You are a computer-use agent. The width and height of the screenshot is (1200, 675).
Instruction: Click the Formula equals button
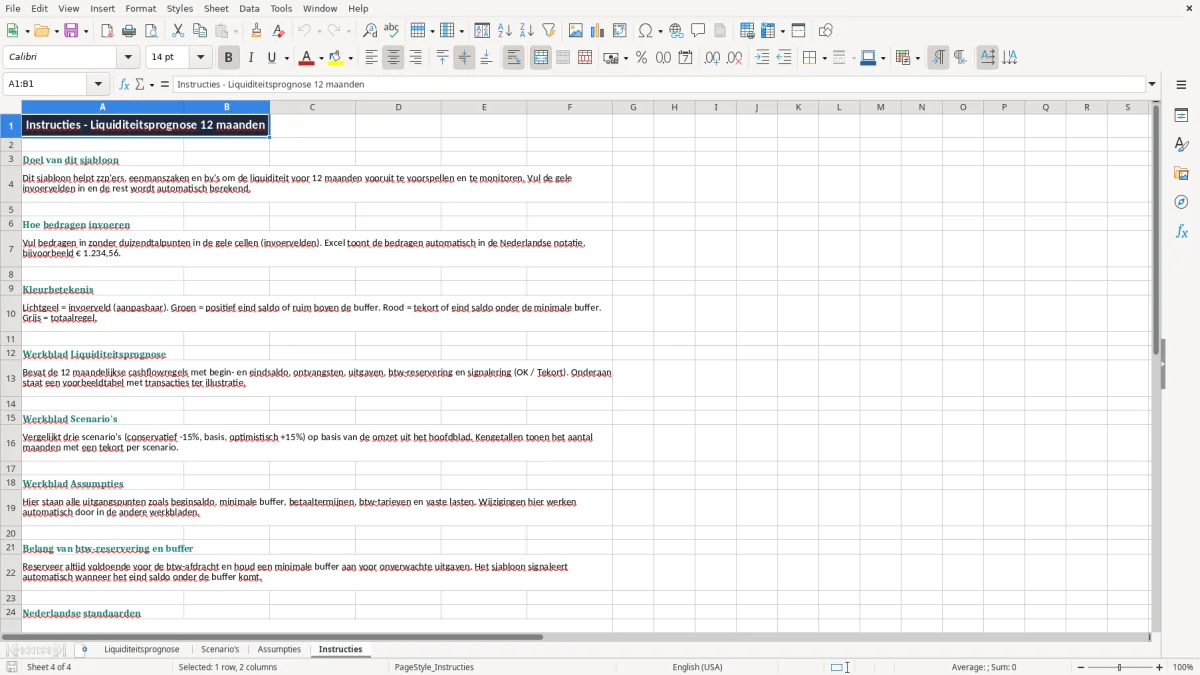tap(165, 84)
